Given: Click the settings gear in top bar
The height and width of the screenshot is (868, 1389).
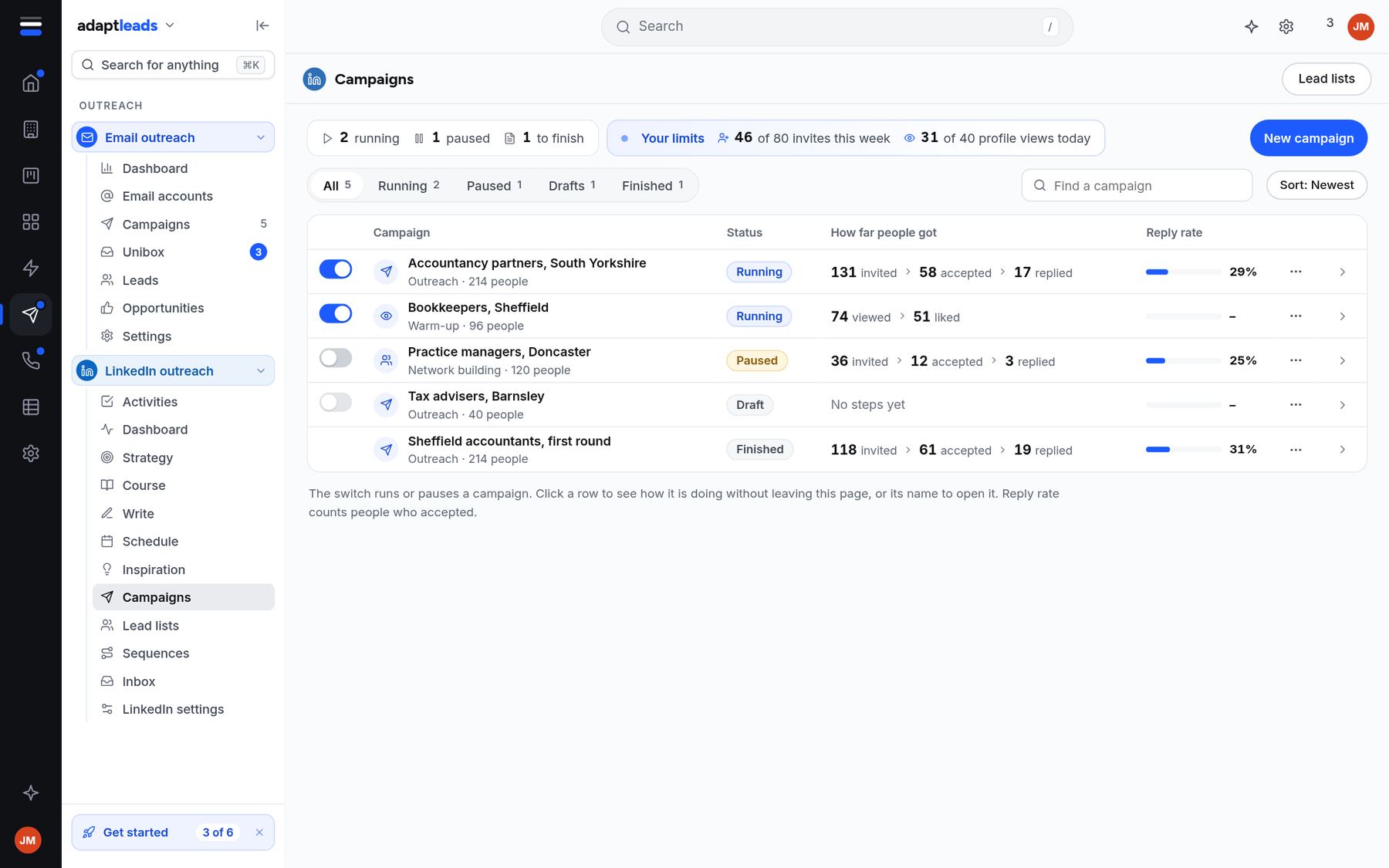Looking at the screenshot, I should click(1286, 26).
